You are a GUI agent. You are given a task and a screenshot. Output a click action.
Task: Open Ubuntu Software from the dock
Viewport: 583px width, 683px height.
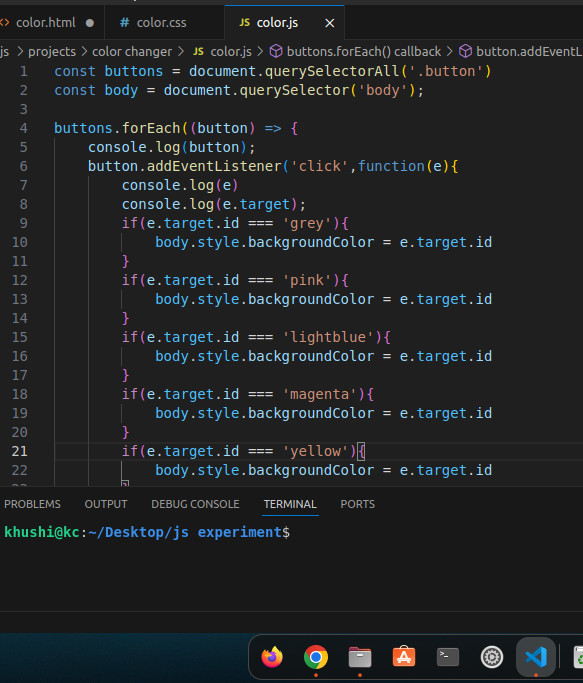[x=404, y=657]
